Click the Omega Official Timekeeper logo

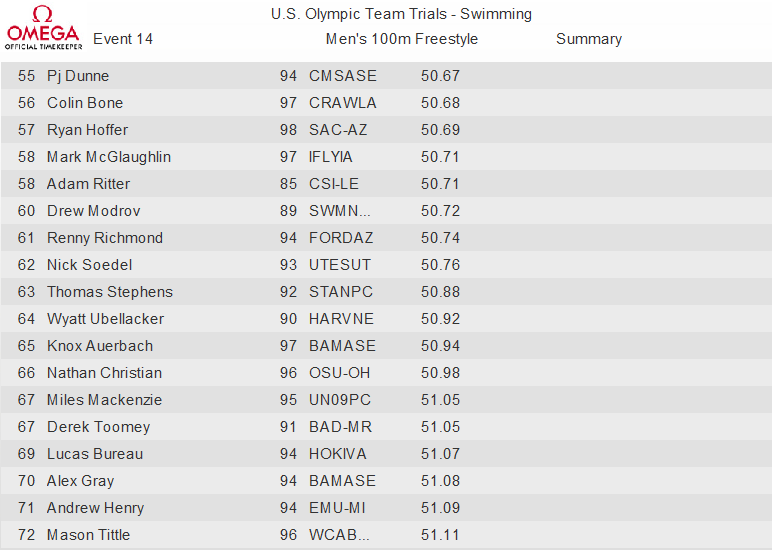click(43, 28)
